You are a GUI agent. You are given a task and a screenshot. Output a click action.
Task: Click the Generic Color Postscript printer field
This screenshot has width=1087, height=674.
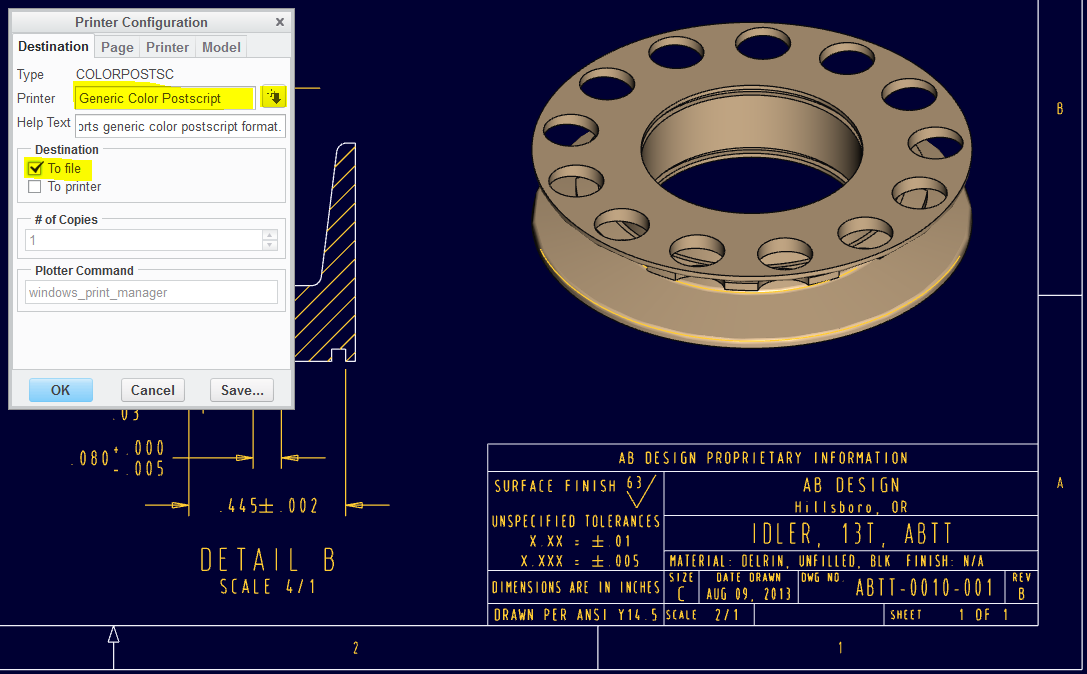165,98
